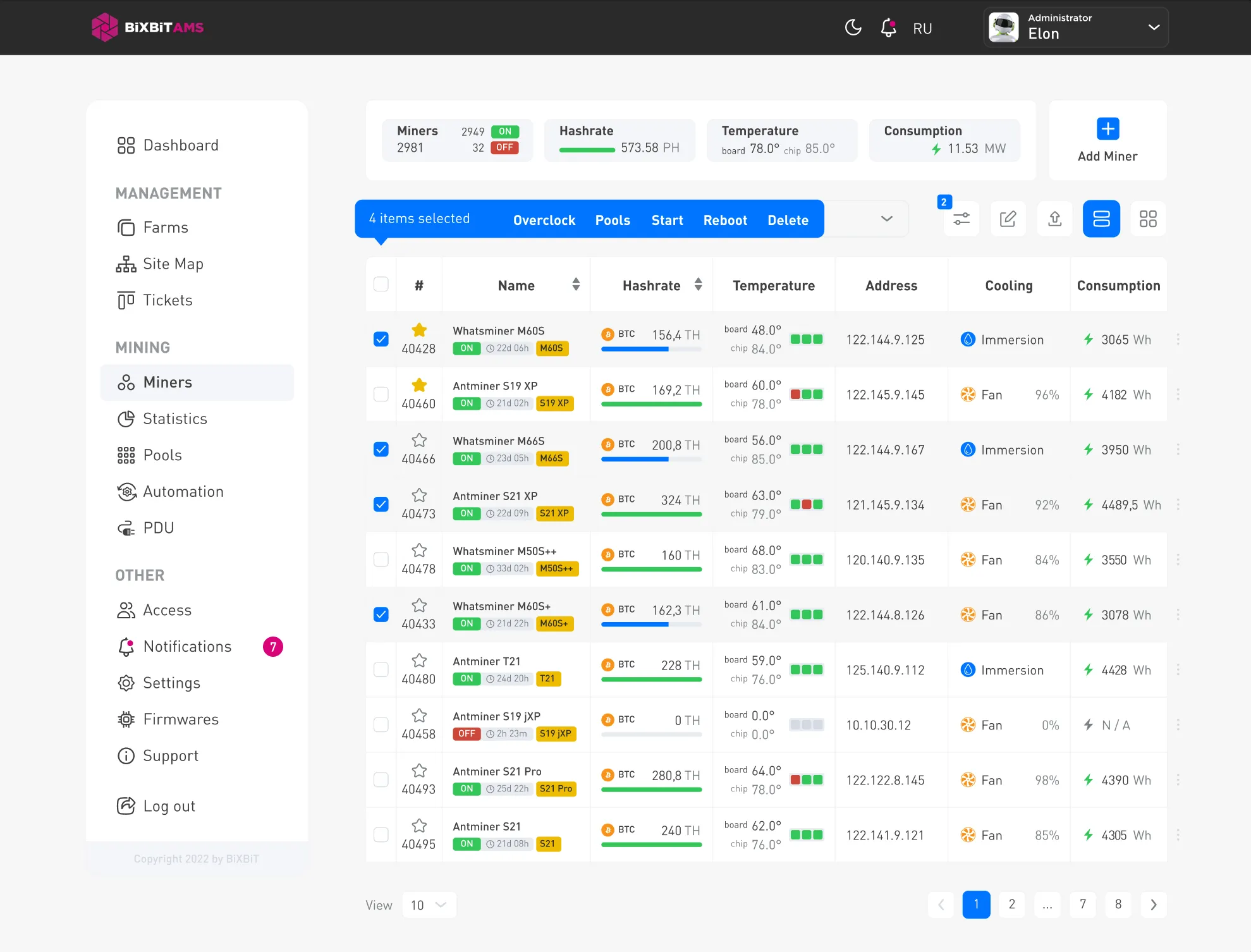
Task: Expand the dropdown beside bulk actions bar
Action: (887, 219)
